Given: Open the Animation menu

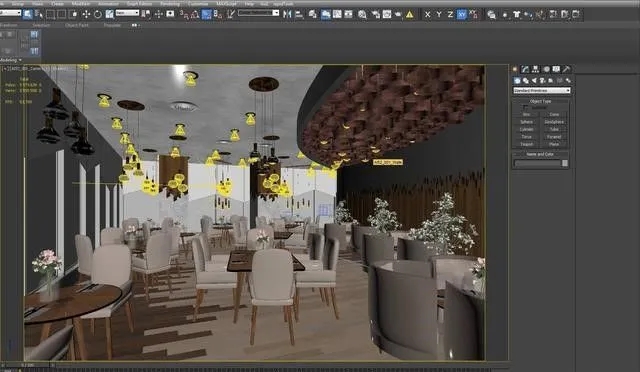Looking at the screenshot, I should click(108, 4).
